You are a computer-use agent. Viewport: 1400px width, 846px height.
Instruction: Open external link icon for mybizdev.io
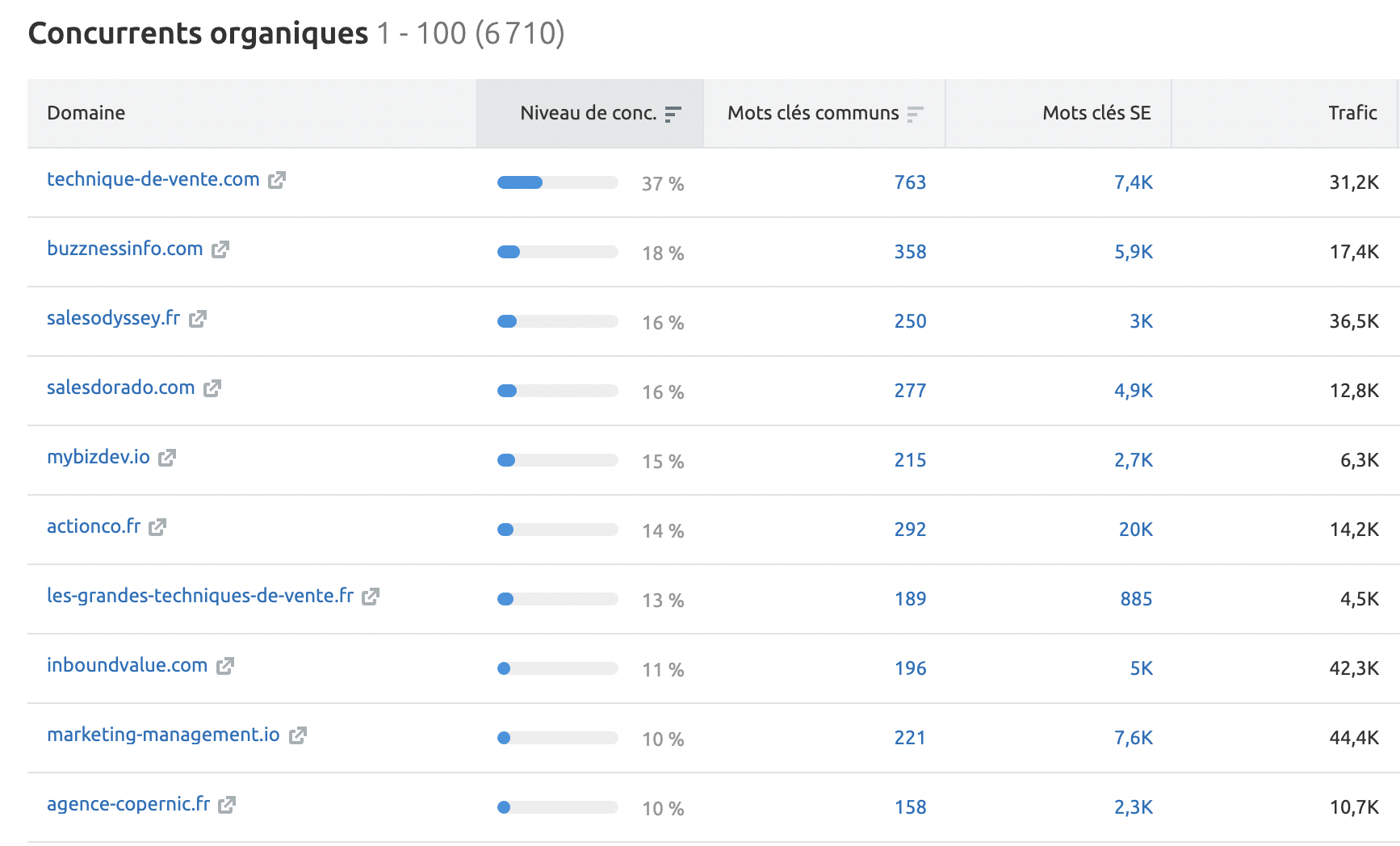click(167, 458)
